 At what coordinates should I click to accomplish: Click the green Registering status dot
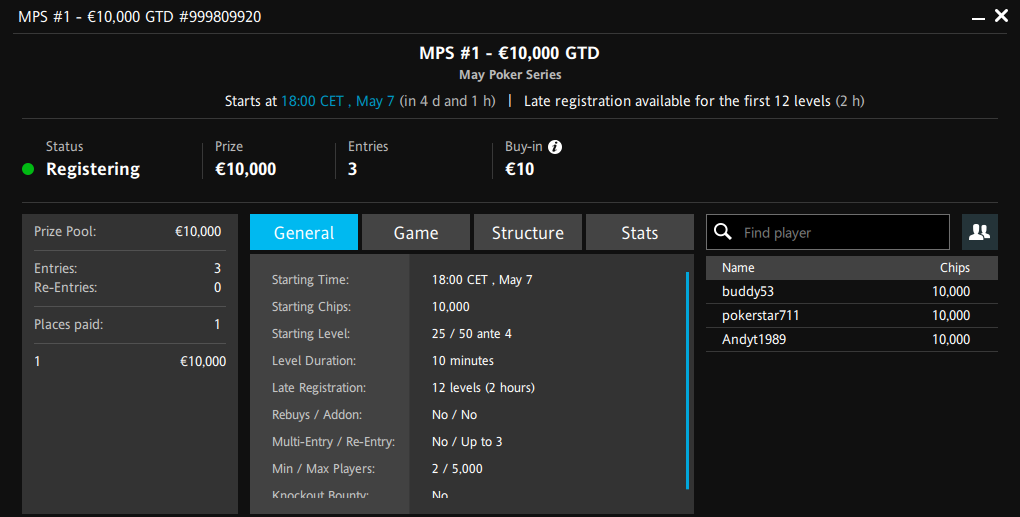pyautogui.click(x=28, y=169)
